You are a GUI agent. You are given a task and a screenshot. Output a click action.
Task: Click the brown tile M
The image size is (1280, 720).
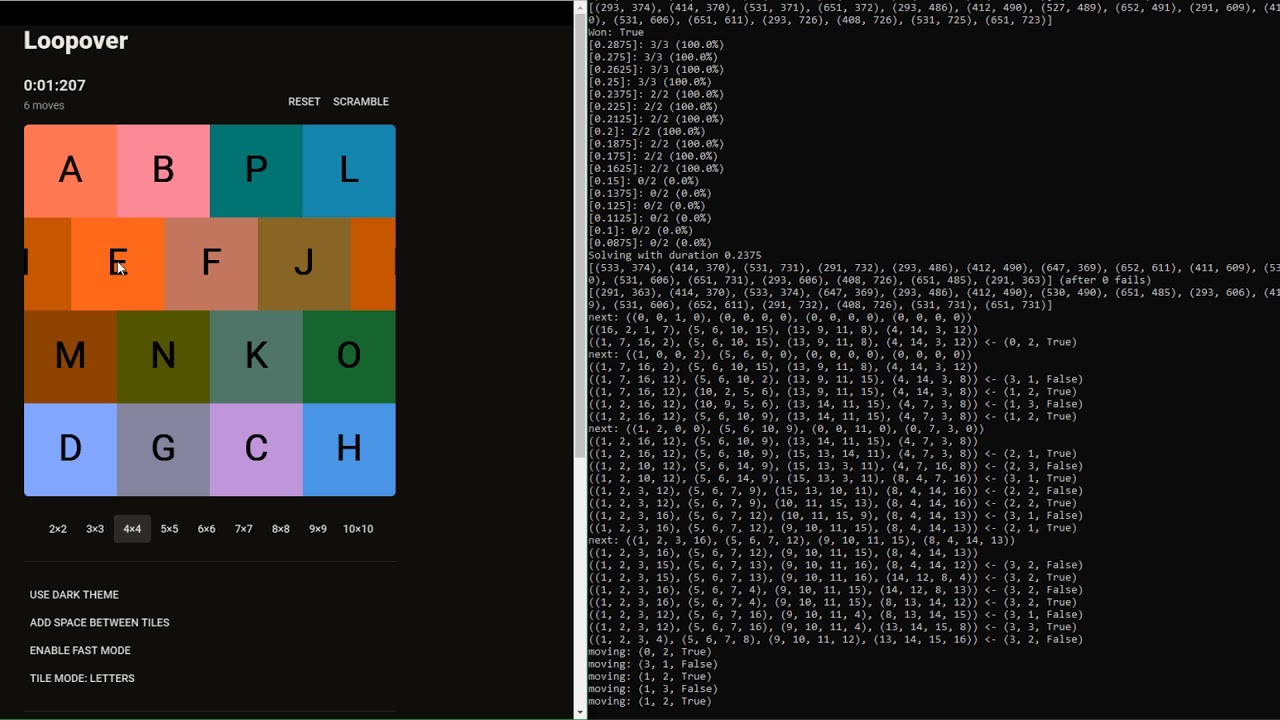tap(70, 357)
